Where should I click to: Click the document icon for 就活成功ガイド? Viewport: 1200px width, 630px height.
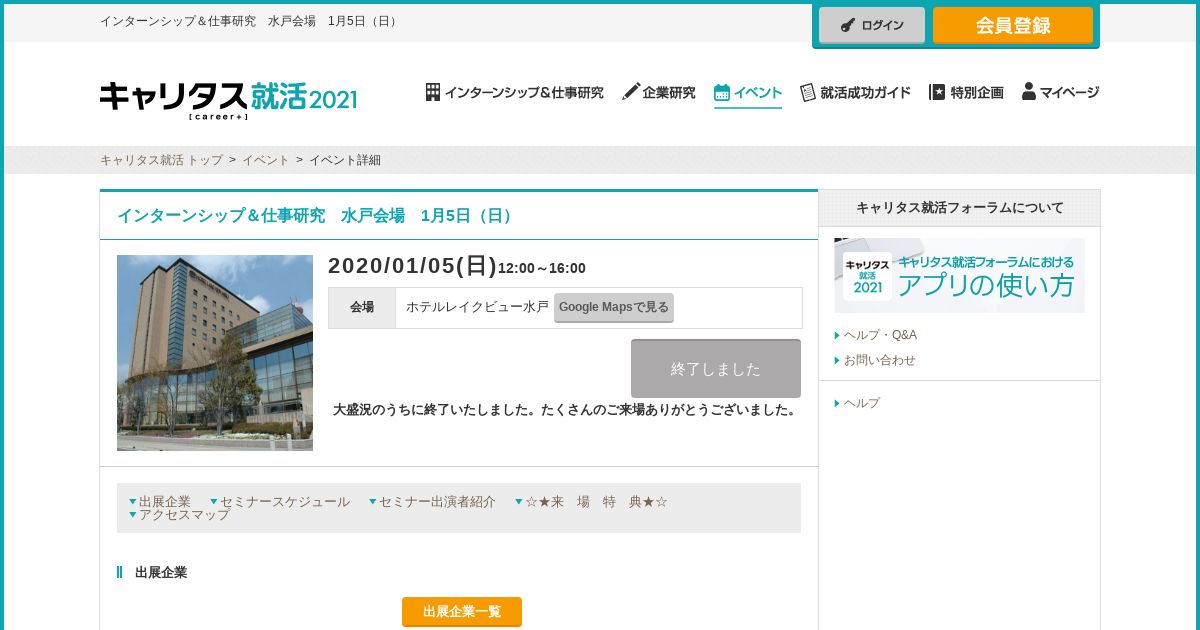[x=808, y=92]
